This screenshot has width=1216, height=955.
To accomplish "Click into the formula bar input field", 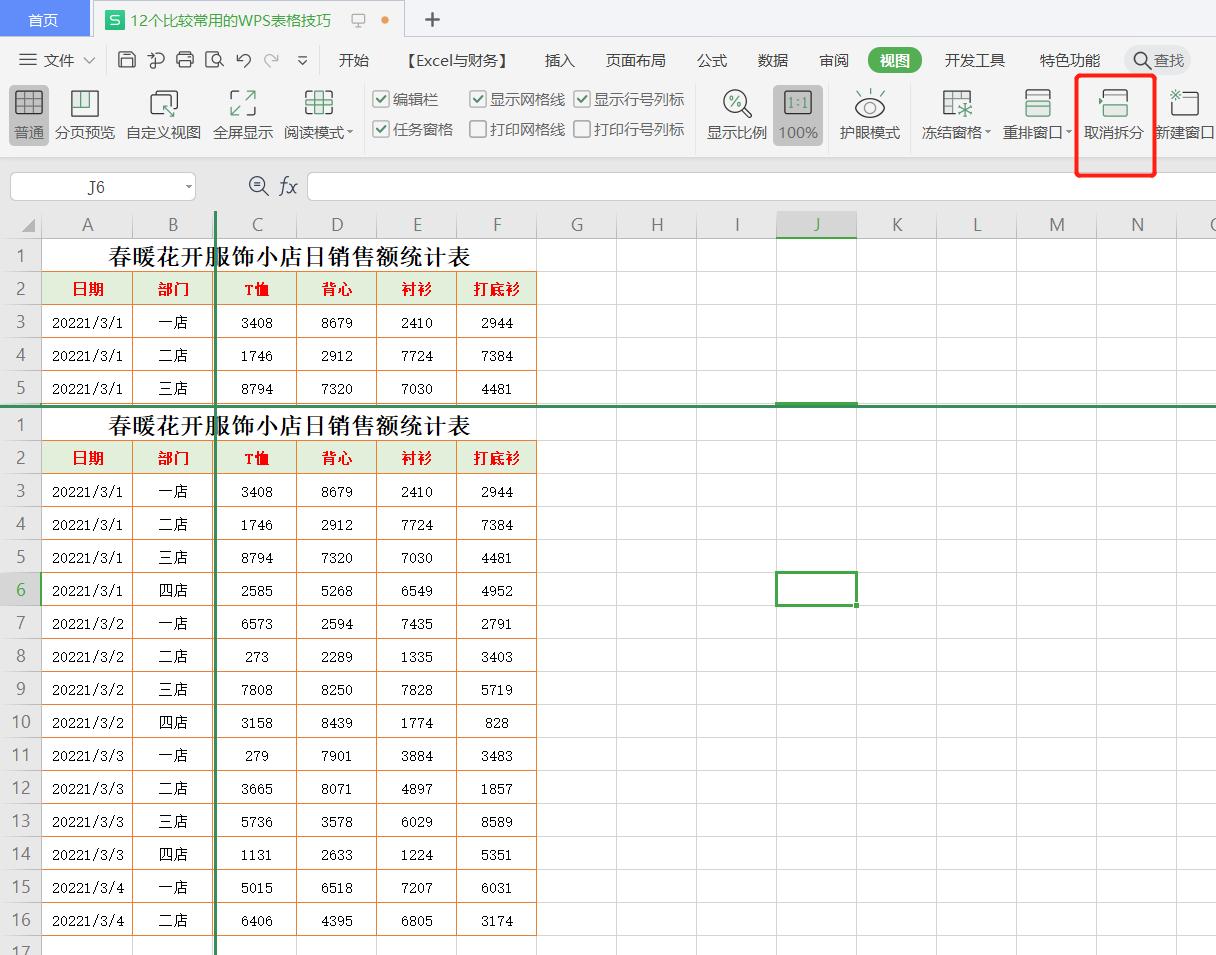I will tap(760, 187).
